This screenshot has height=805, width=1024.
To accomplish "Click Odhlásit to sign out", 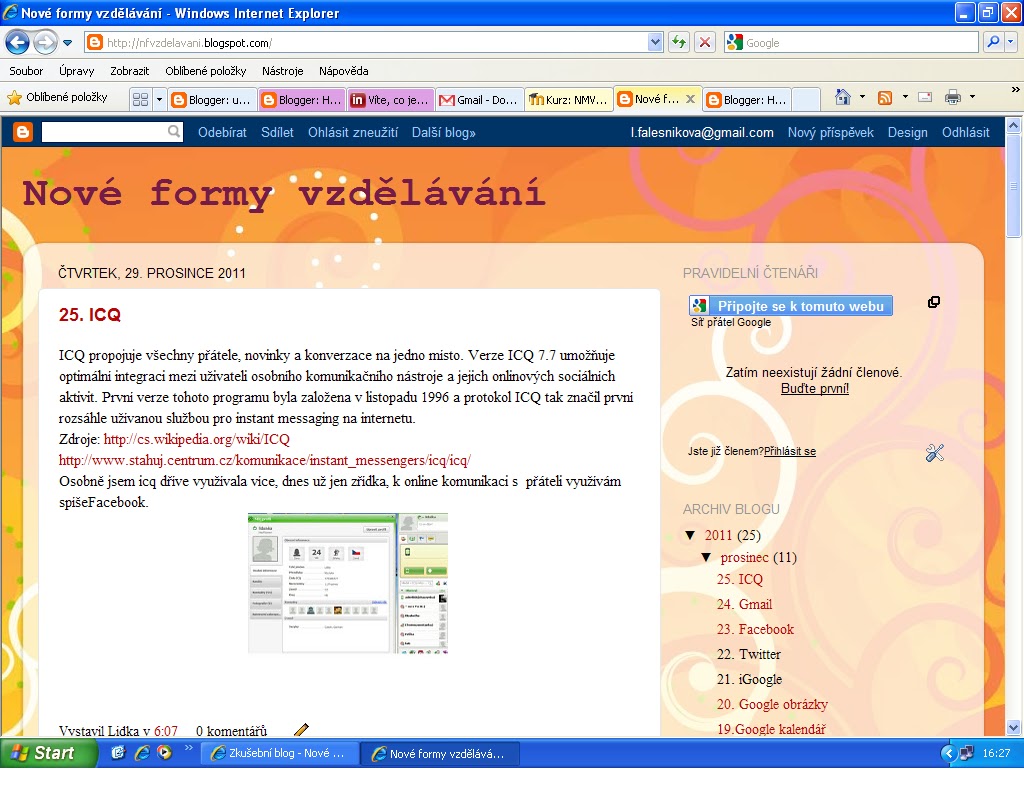I will 965,133.
